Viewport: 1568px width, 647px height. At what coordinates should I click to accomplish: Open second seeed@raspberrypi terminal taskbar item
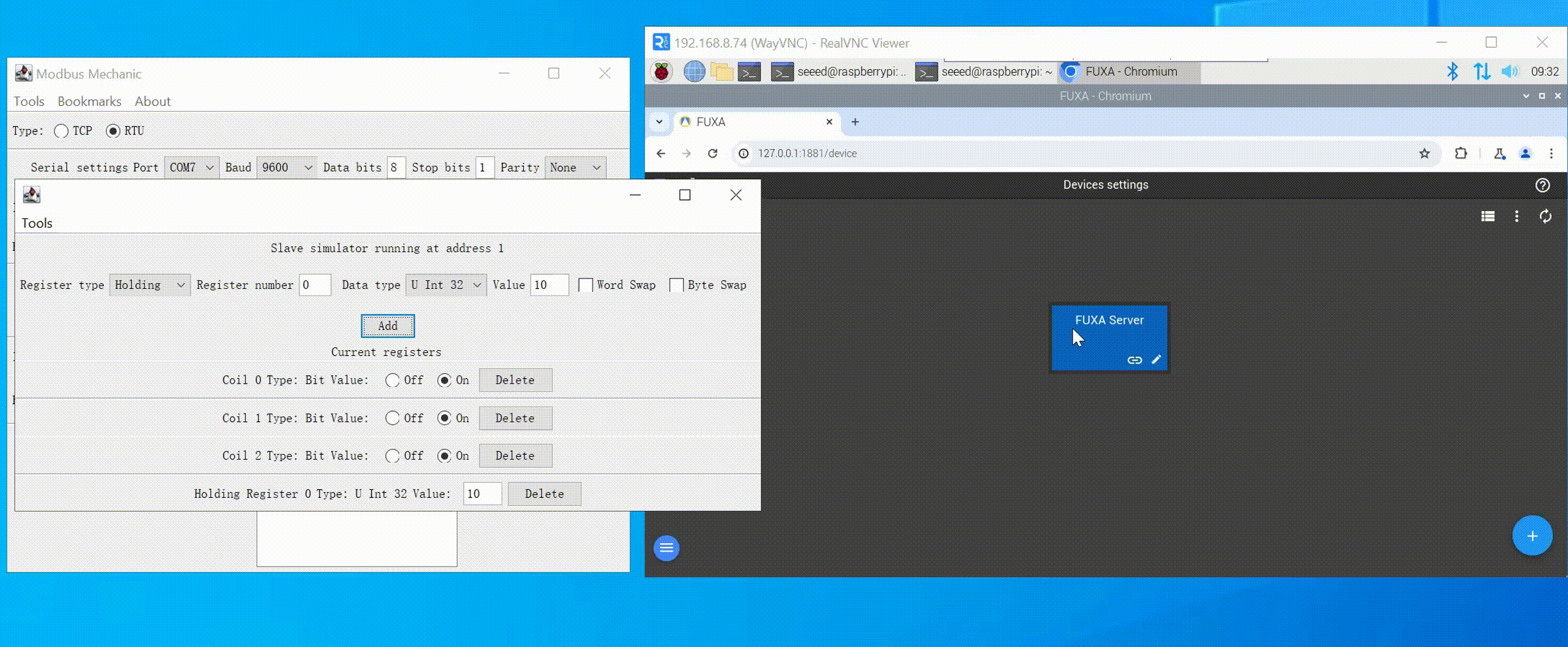click(x=984, y=72)
